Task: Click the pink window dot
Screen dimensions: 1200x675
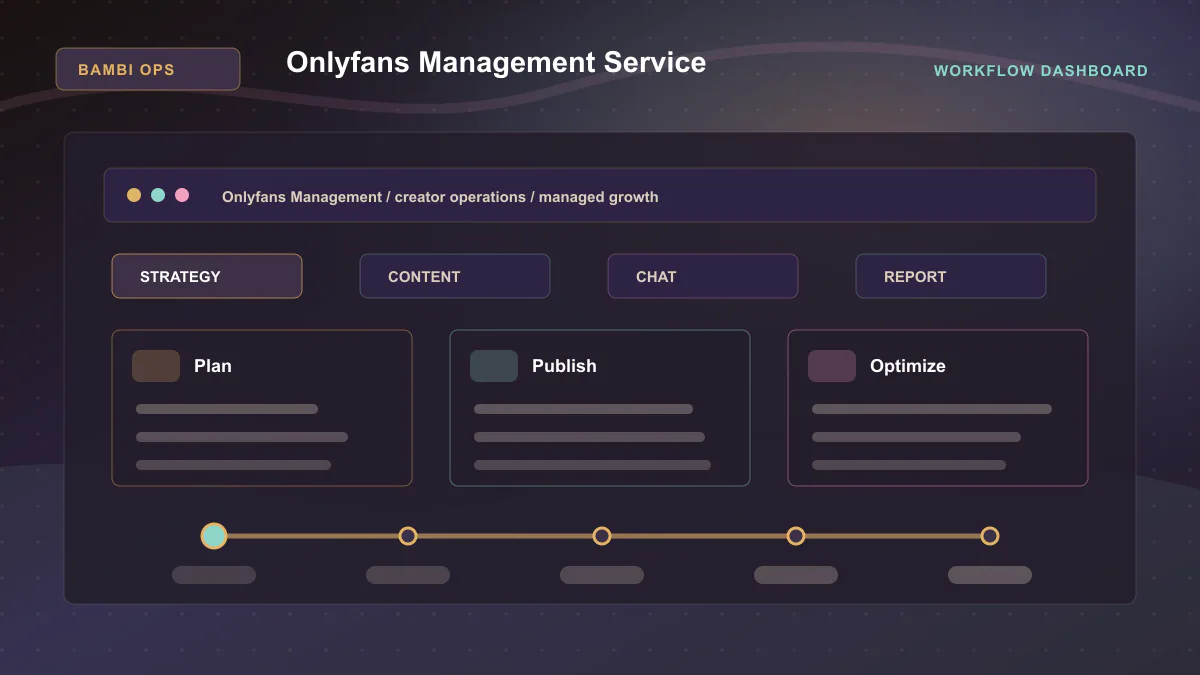Action: tap(182, 195)
